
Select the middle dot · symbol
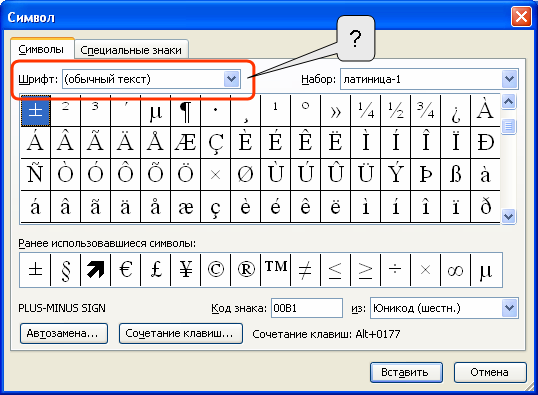click(216, 111)
